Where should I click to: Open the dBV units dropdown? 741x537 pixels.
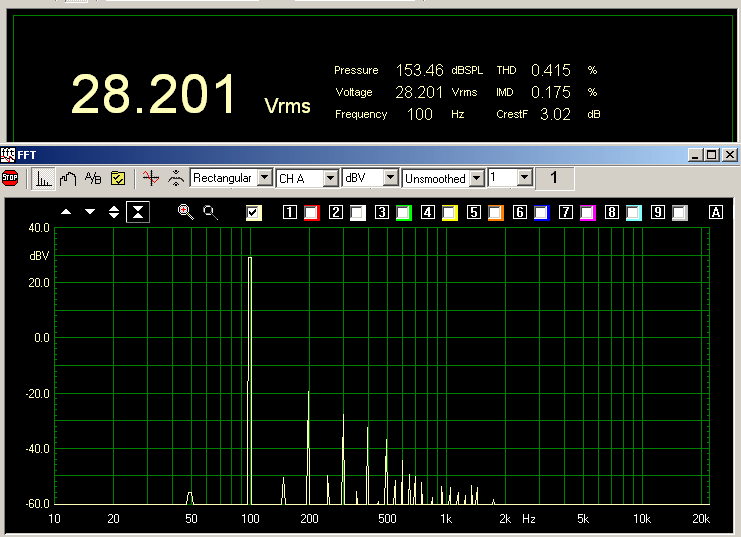click(391, 178)
